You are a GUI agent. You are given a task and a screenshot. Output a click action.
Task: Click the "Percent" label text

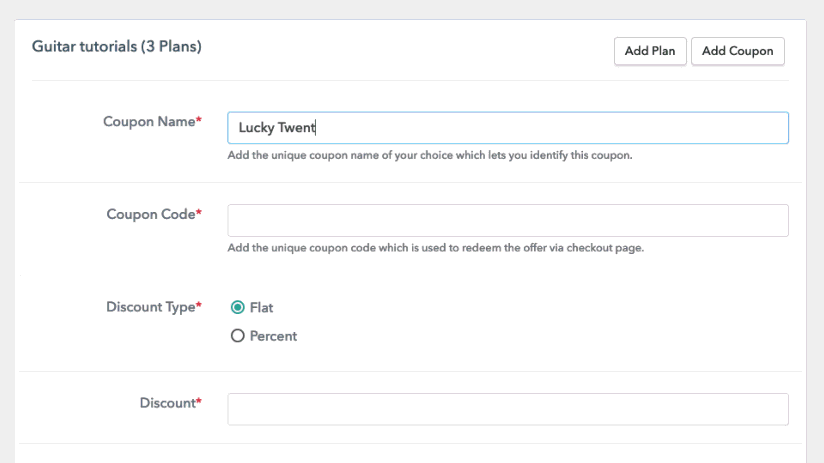click(273, 336)
